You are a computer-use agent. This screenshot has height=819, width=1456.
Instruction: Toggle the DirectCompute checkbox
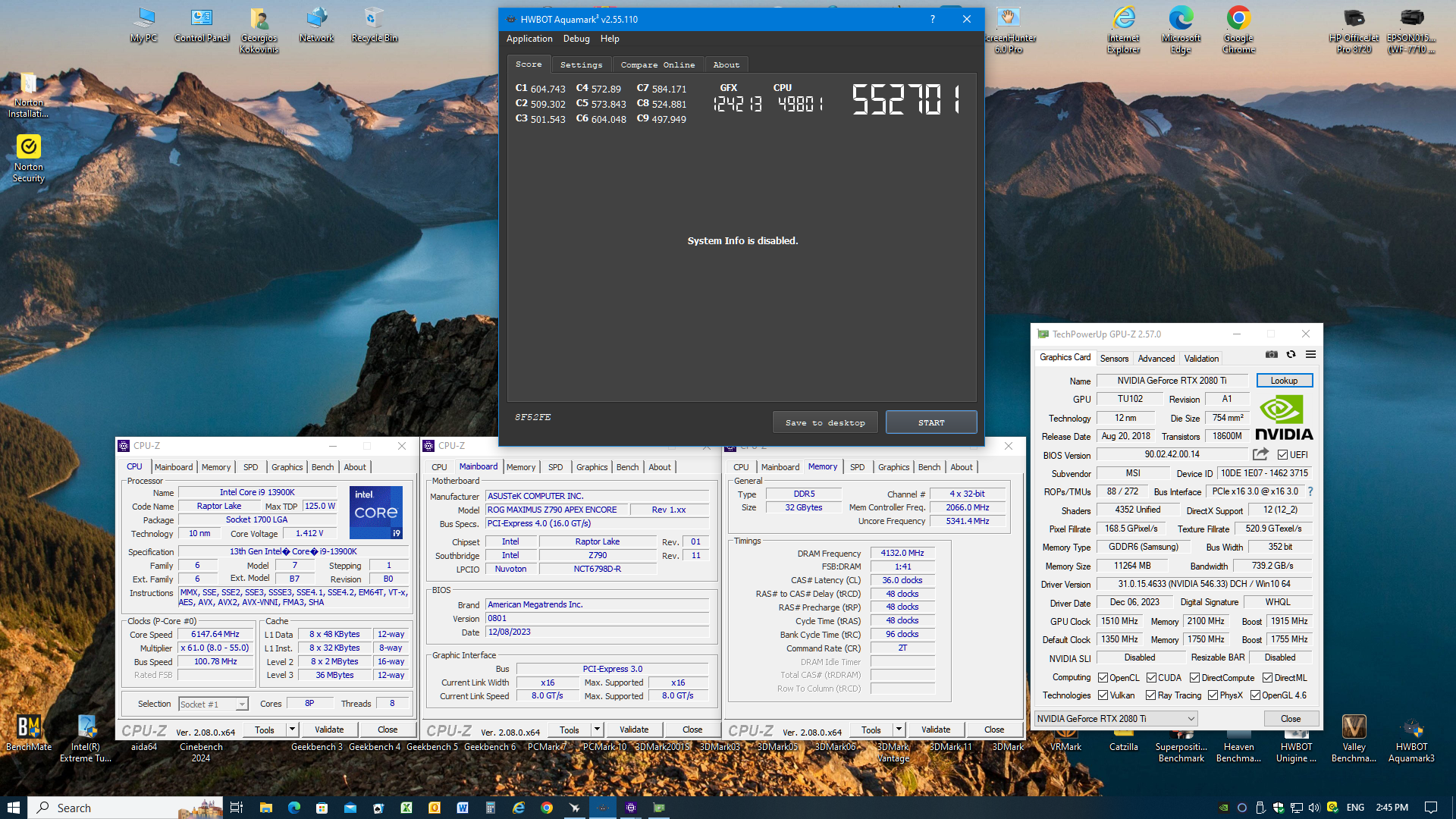[x=1194, y=678]
